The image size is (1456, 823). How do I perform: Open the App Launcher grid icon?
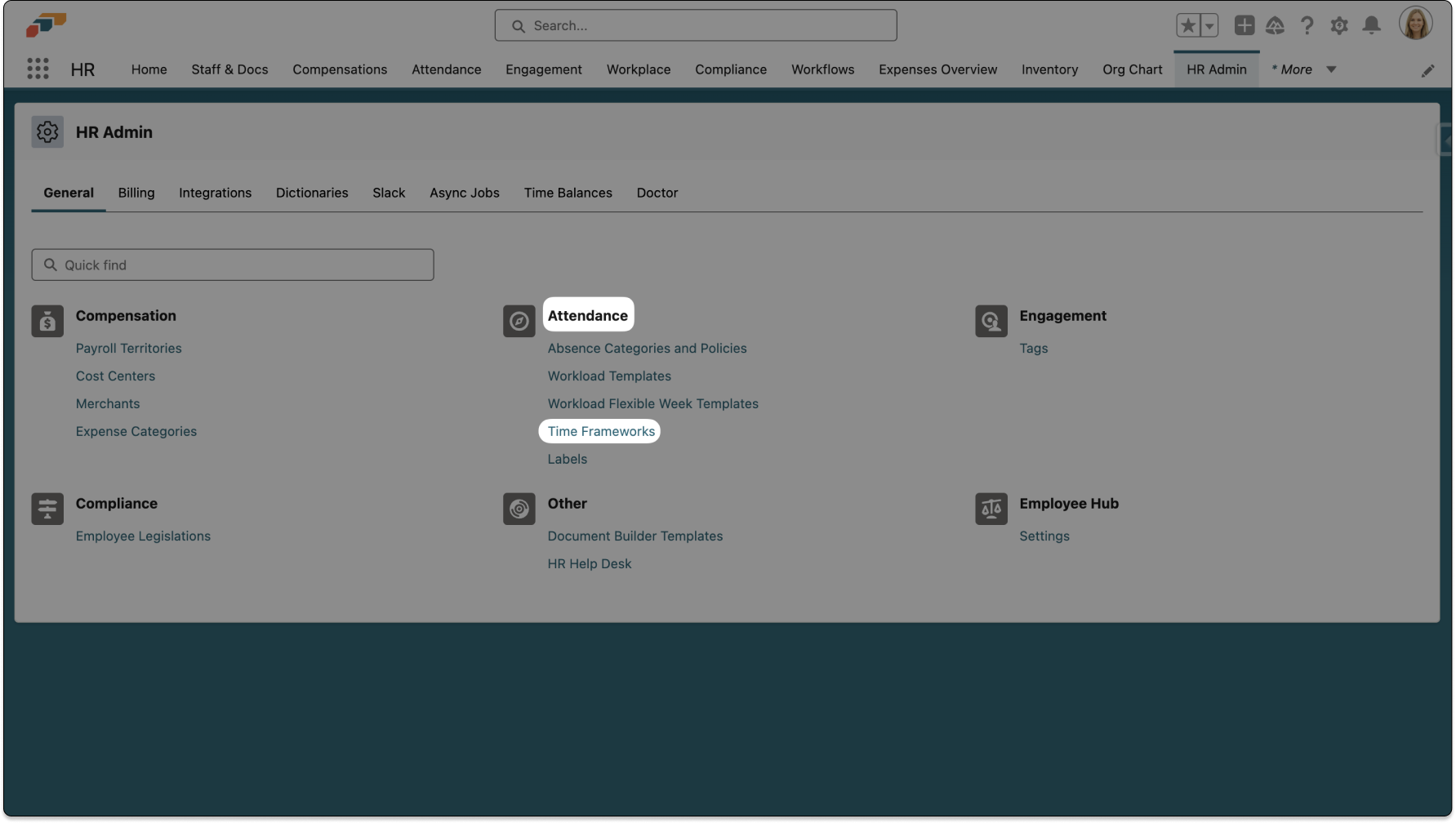[38, 69]
